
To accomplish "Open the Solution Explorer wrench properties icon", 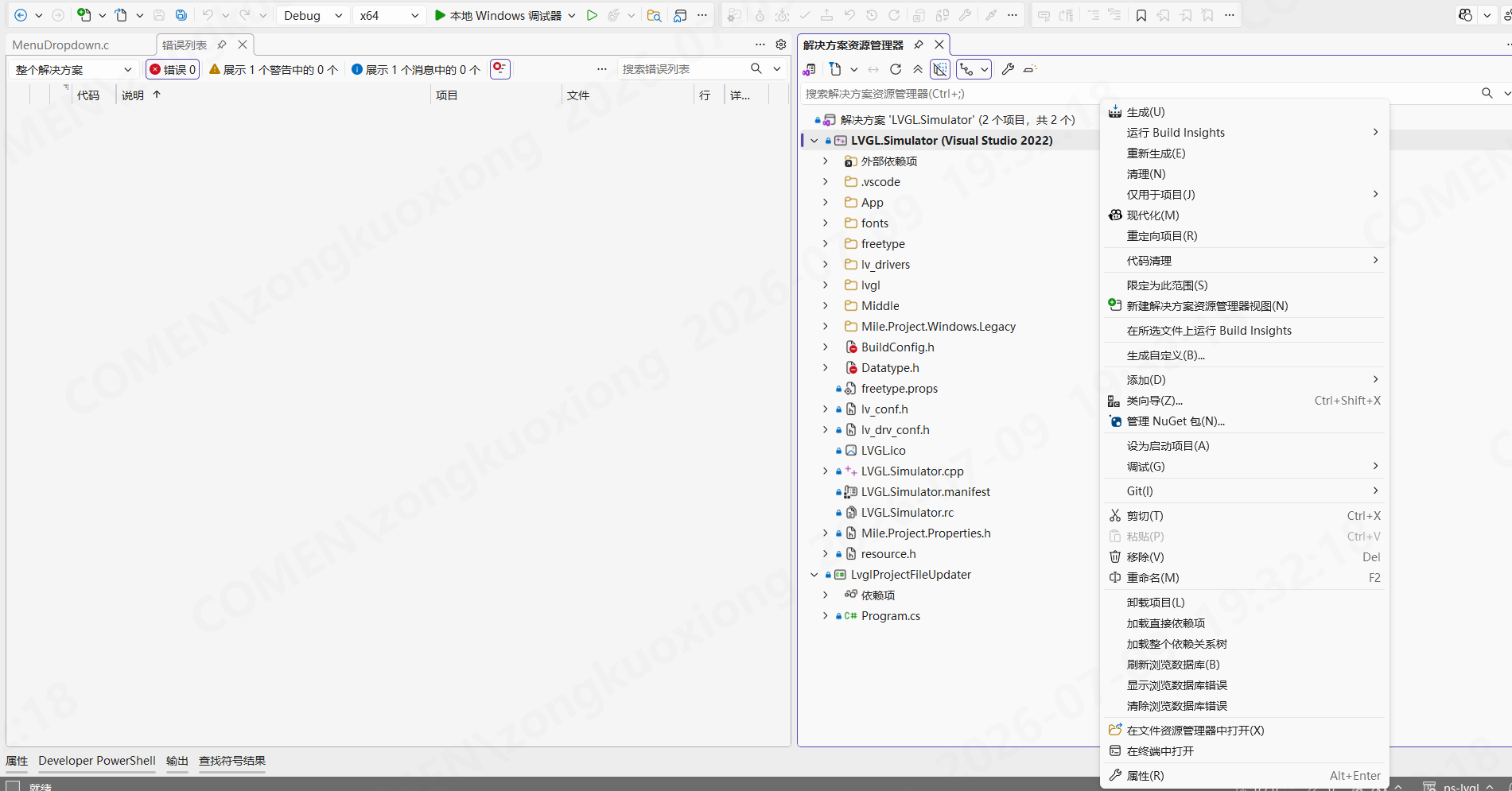I will point(1008,69).
